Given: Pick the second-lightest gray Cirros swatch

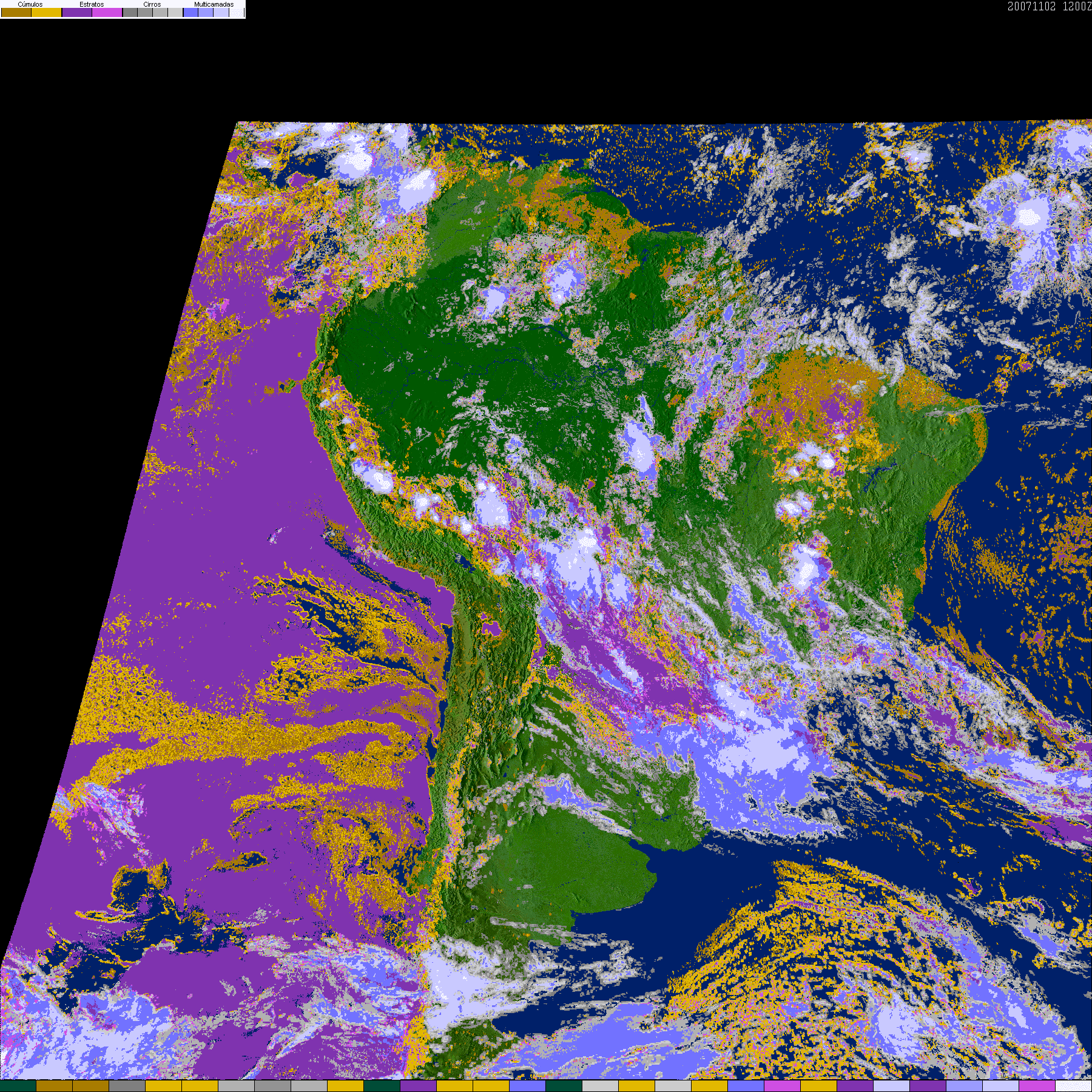Looking at the screenshot, I should coord(160,12).
